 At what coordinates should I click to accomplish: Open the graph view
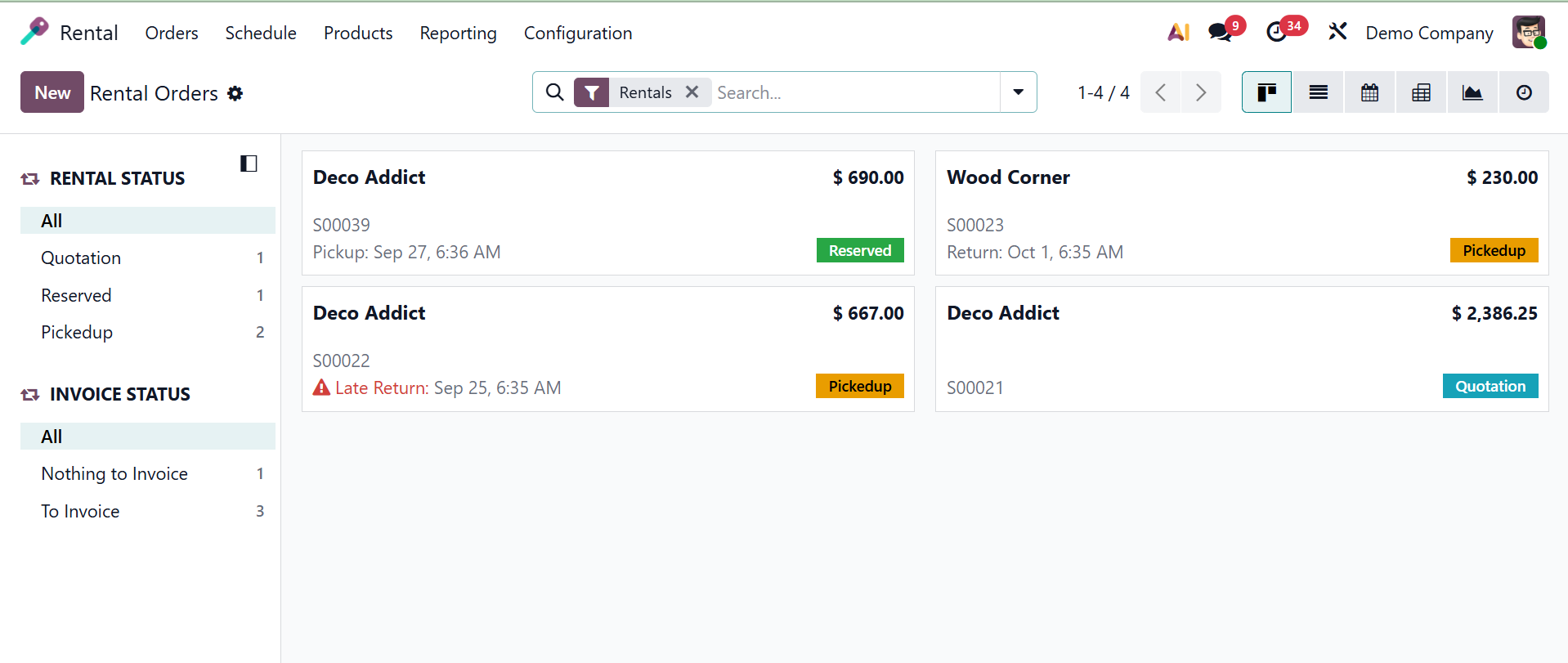point(1472,92)
